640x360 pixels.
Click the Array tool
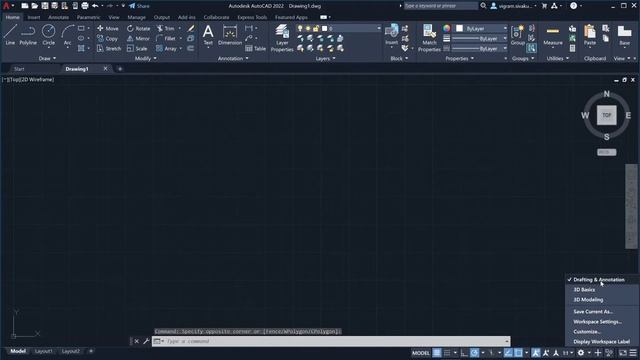(166, 49)
